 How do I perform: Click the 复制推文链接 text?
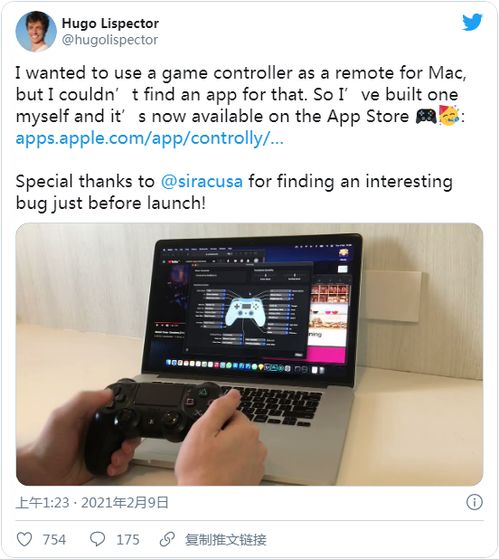[225, 540]
